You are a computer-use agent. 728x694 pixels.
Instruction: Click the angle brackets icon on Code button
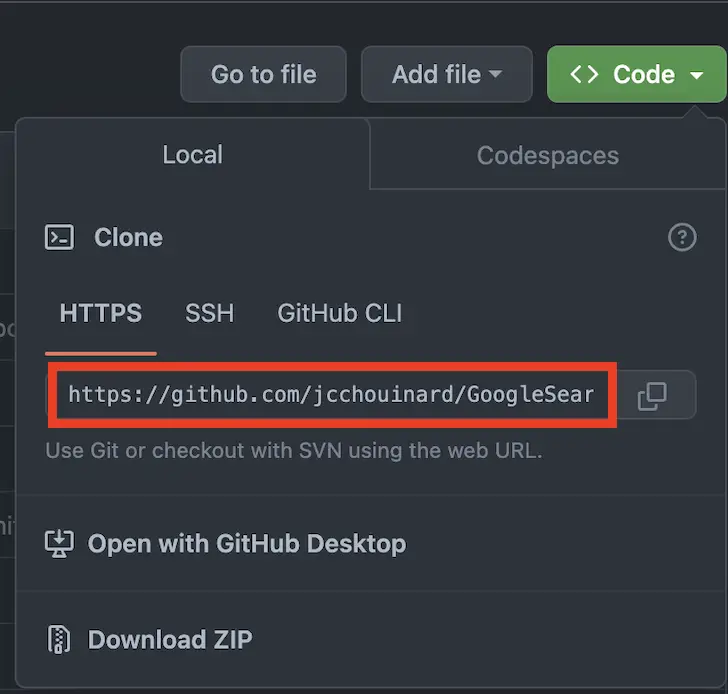point(584,74)
